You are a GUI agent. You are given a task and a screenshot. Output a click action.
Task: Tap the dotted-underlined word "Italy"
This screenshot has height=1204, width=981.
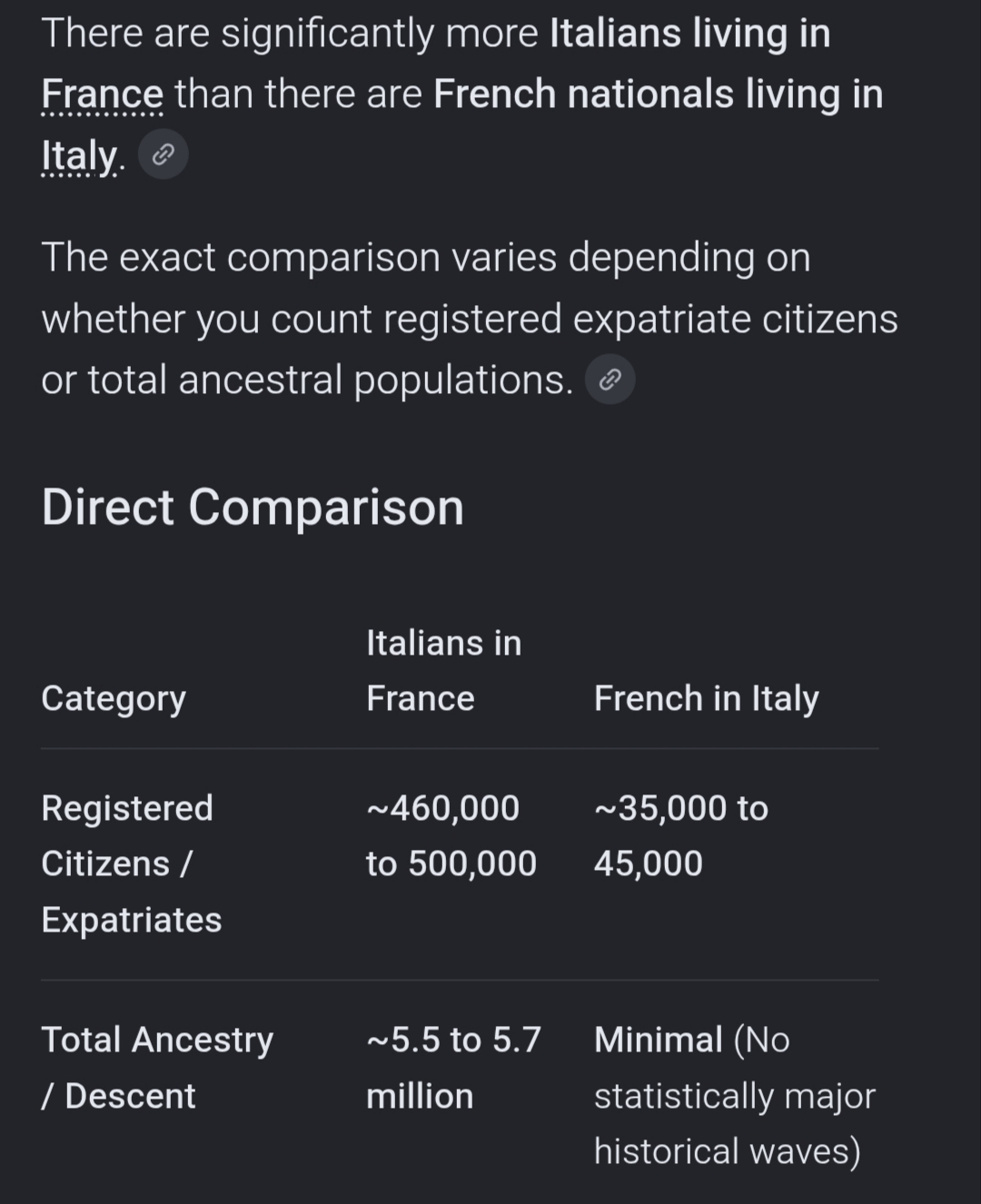click(79, 156)
